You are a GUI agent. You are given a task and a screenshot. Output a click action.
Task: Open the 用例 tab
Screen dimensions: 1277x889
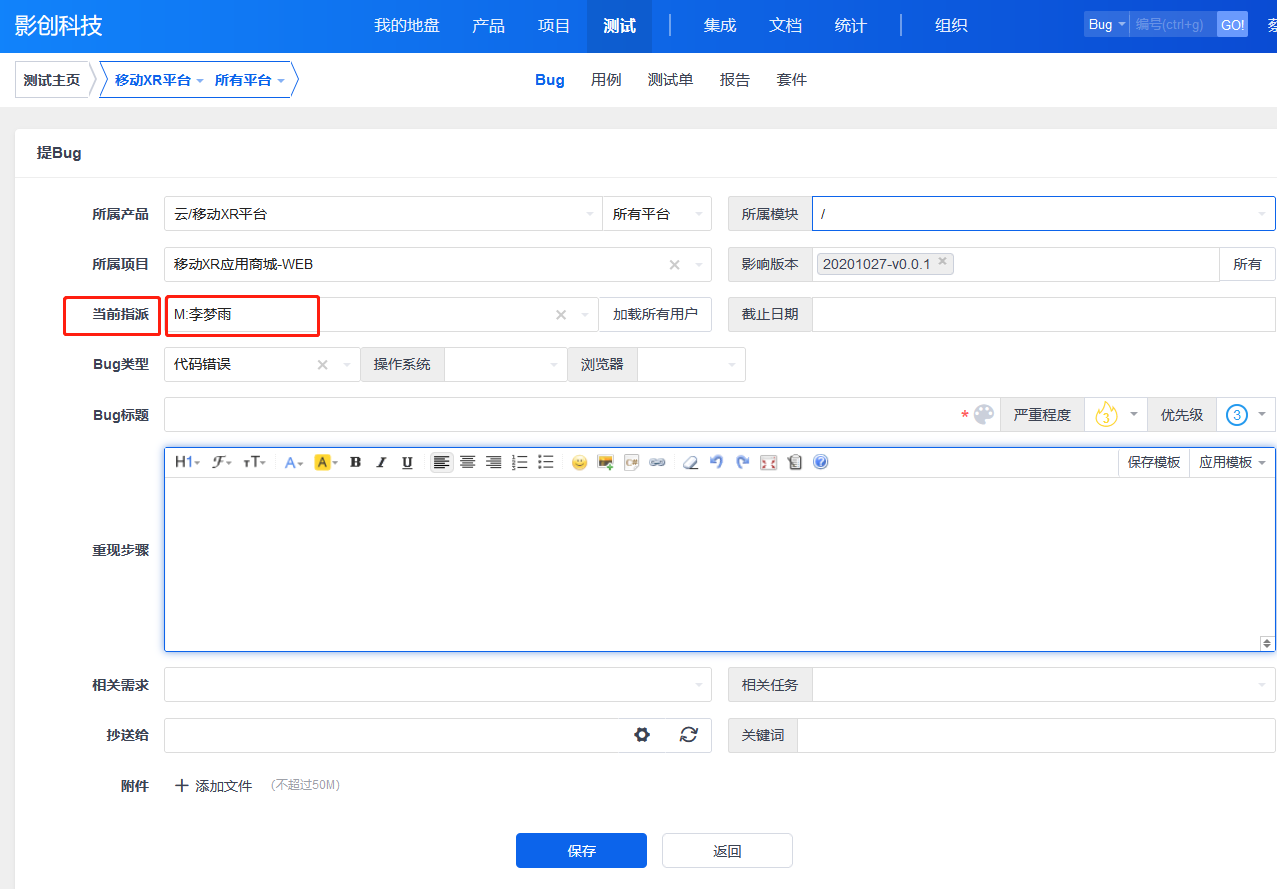[x=606, y=80]
